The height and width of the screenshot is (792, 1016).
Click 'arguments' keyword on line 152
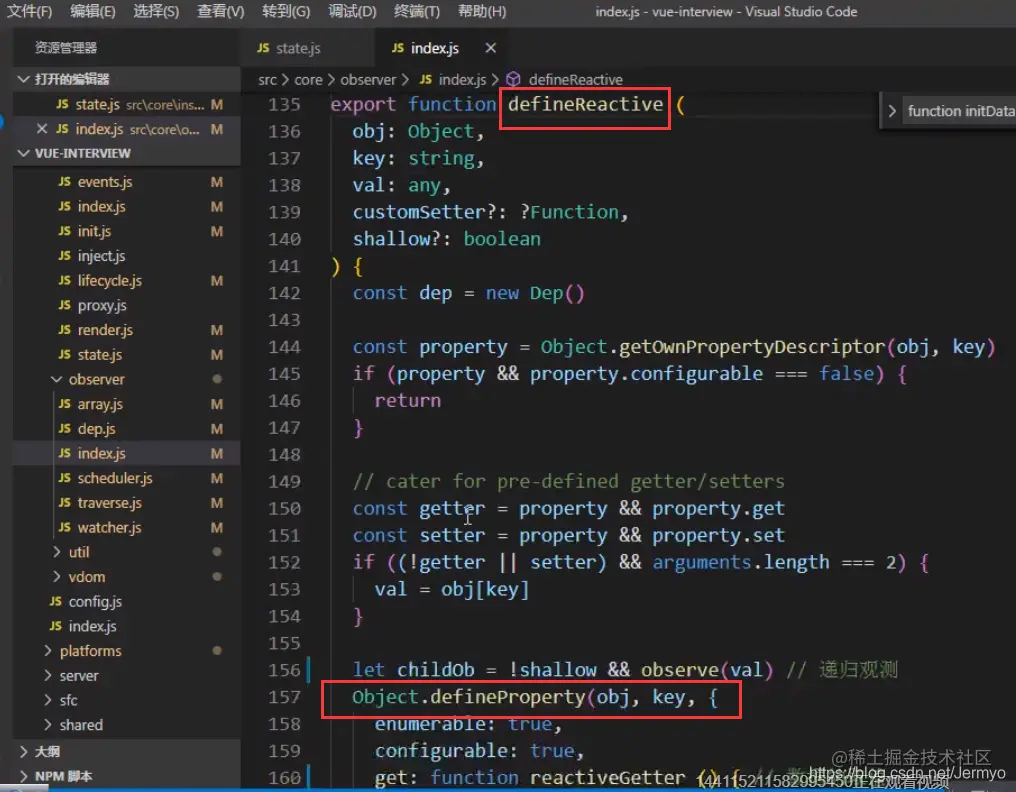(x=702, y=562)
